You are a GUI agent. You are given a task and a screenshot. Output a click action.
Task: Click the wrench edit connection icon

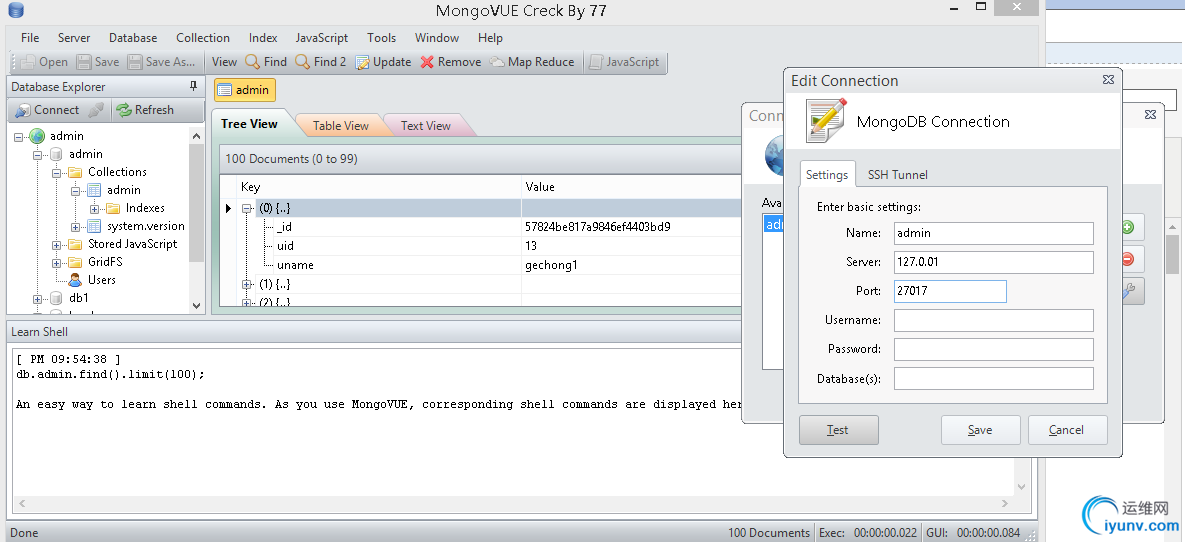pos(1127,292)
